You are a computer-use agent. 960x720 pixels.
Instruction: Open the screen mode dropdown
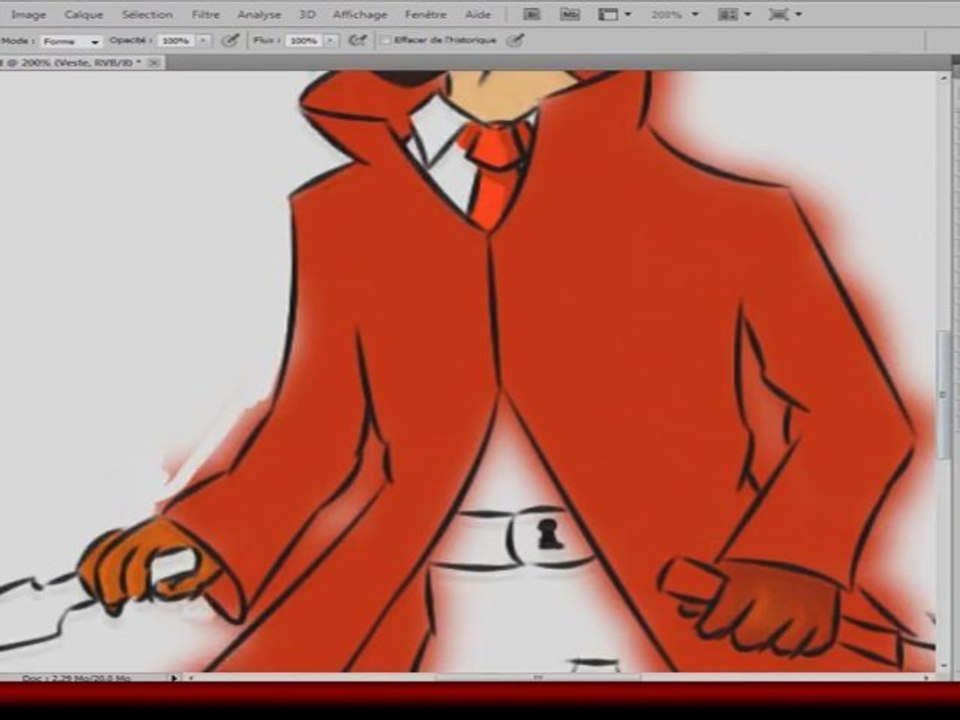[x=785, y=15]
